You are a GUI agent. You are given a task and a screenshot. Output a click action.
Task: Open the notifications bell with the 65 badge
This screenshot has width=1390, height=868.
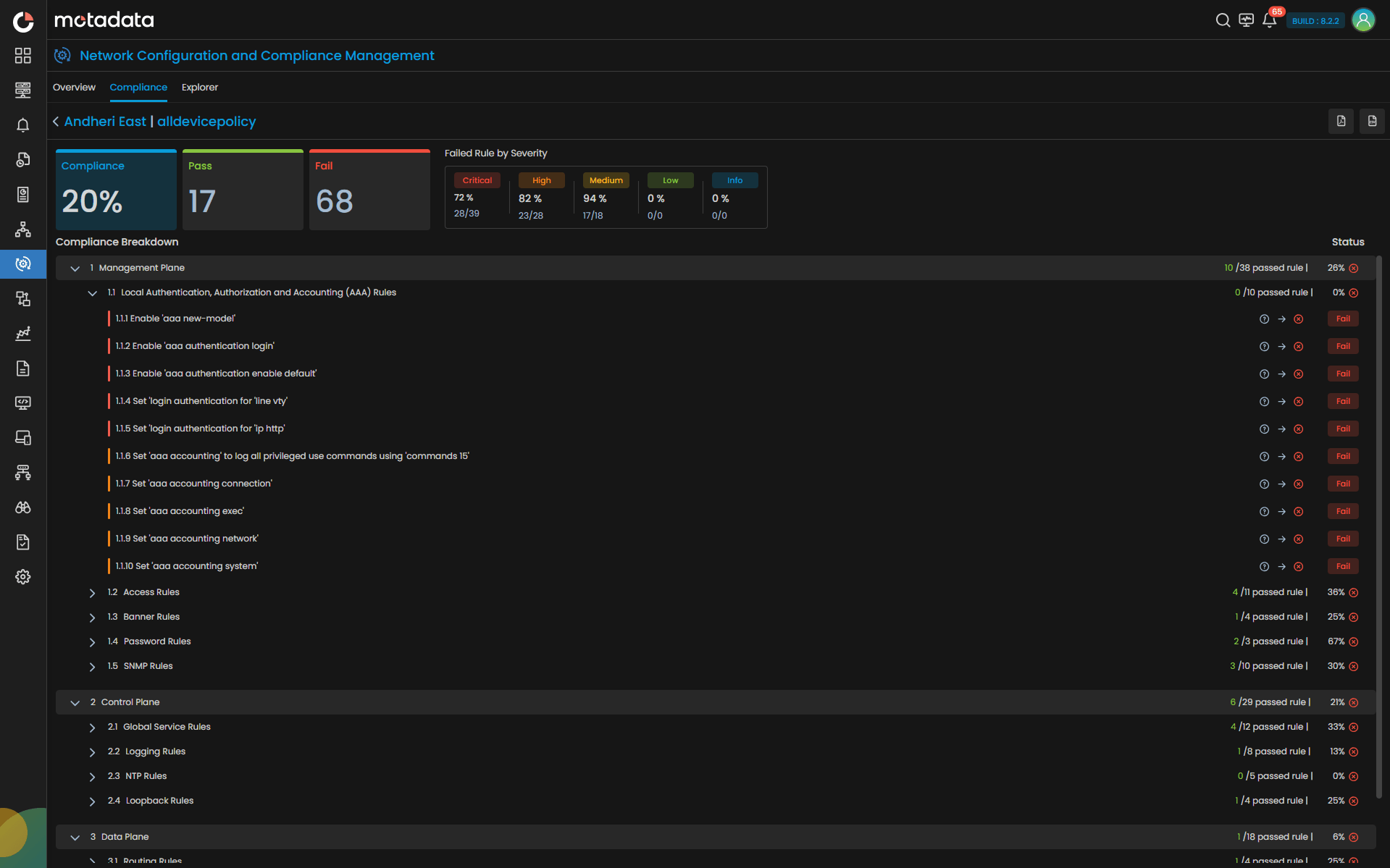[x=1269, y=20]
